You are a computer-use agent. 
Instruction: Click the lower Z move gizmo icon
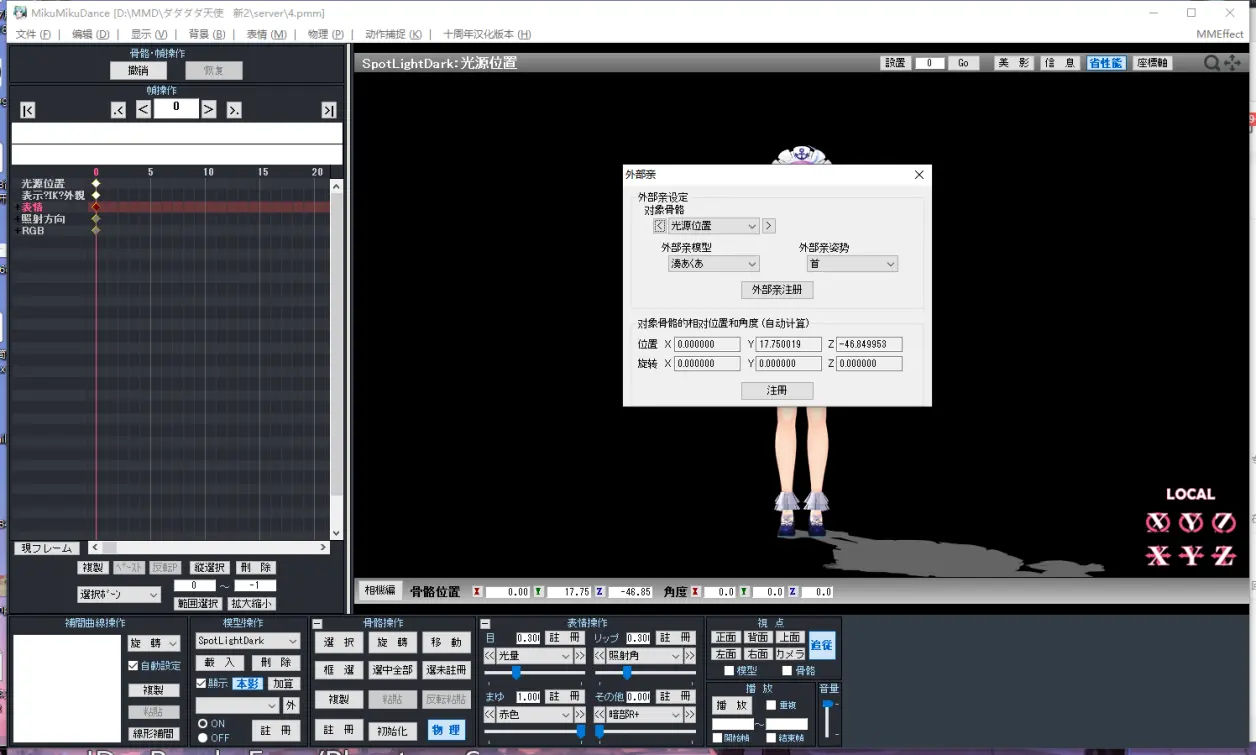1224,556
